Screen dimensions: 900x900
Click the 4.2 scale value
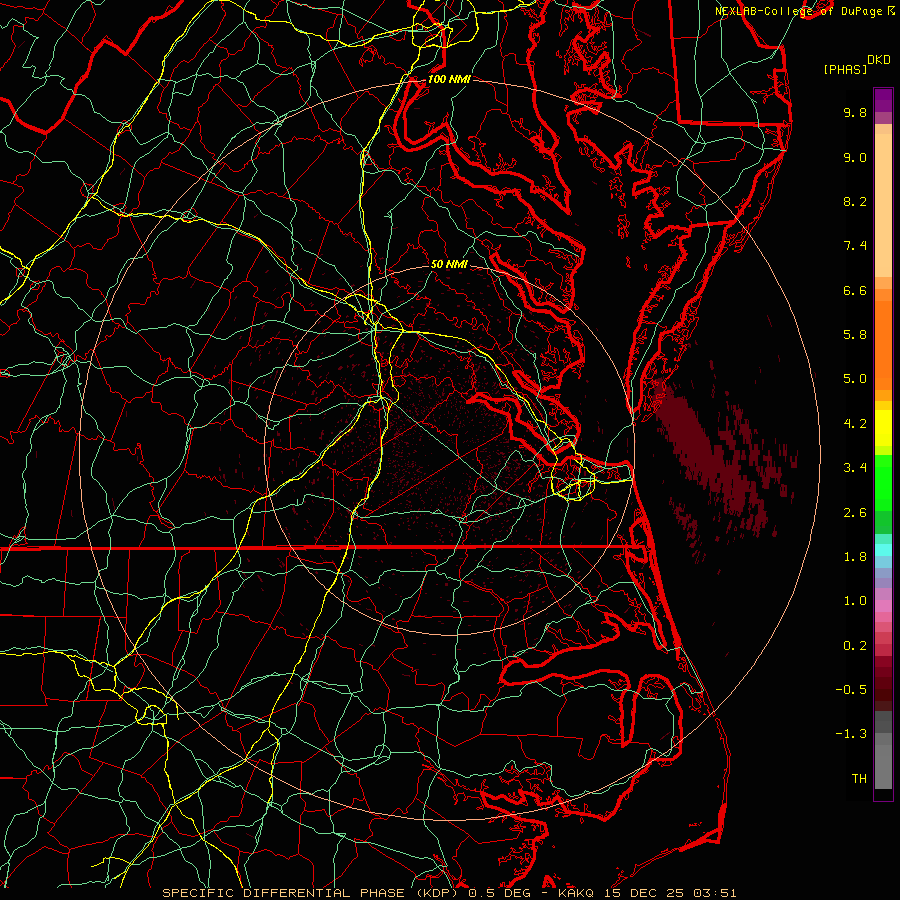[855, 424]
